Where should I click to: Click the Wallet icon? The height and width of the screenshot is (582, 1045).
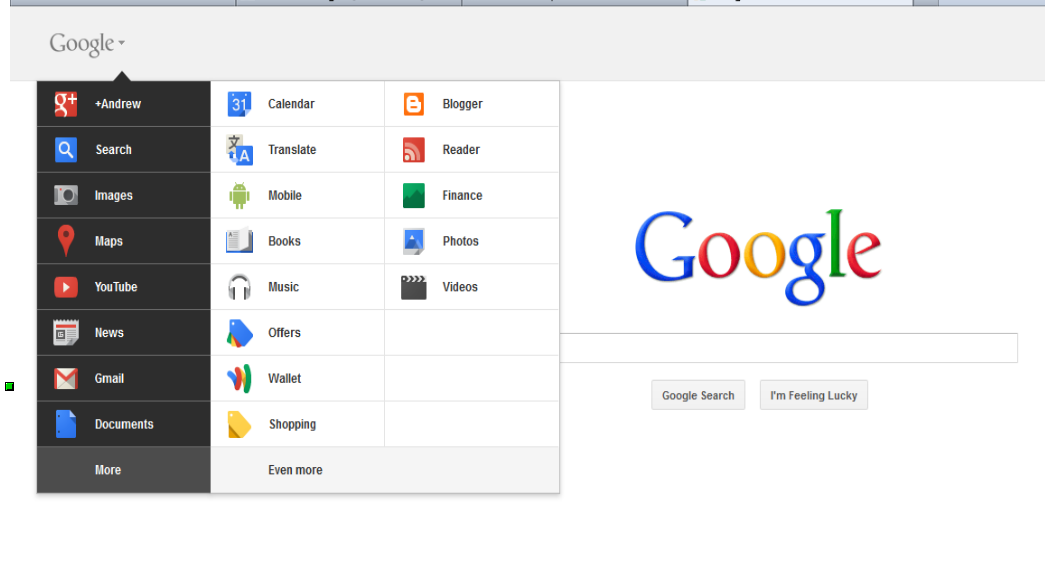[239, 379]
